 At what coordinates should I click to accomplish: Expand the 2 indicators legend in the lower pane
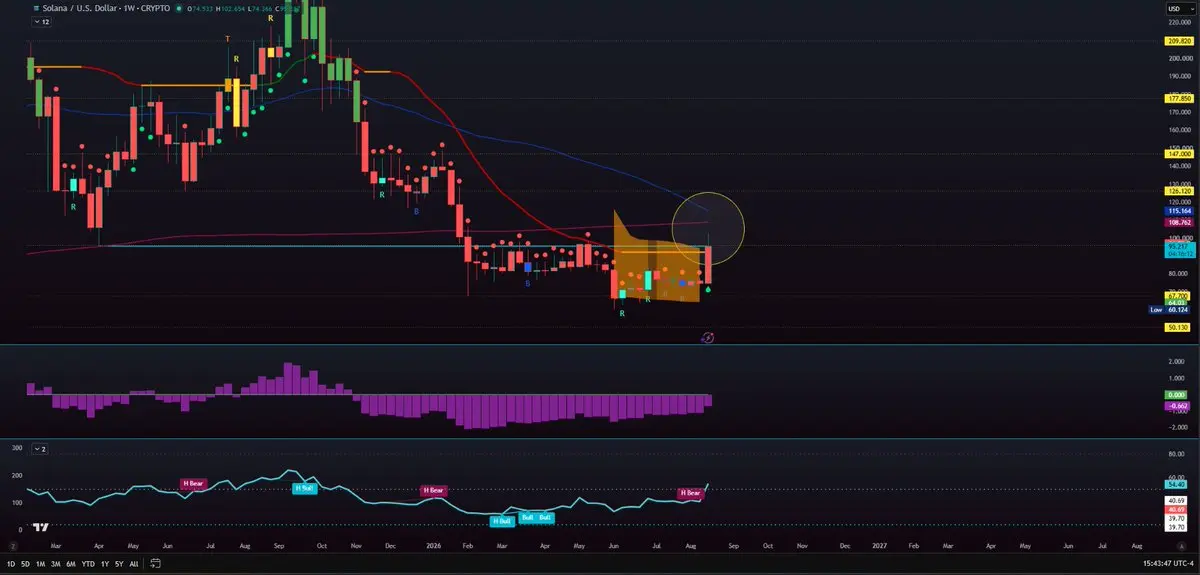[x=40, y=450]
